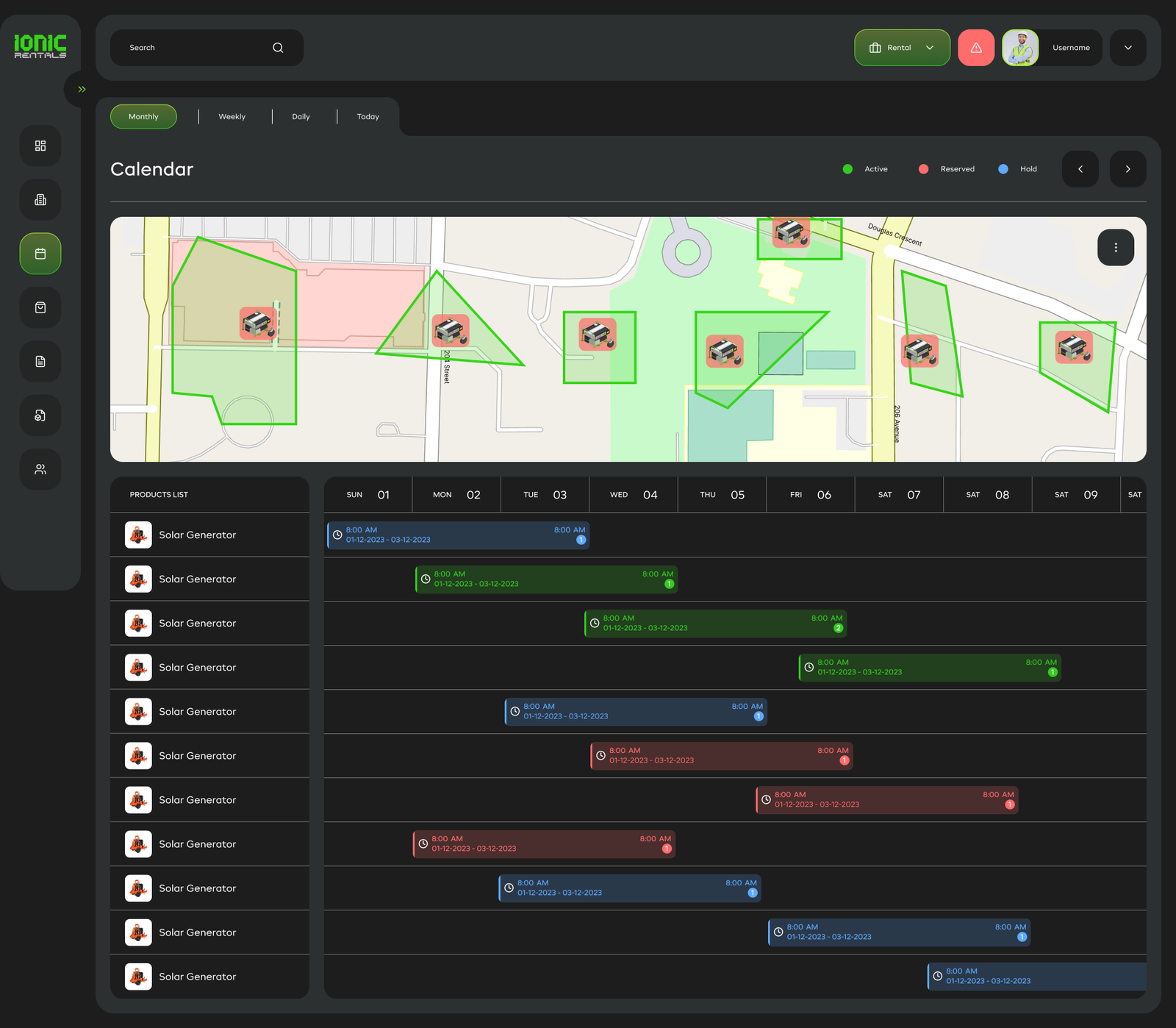Click the generator marker in the triangle zone
1176x1028 pixels.
click(x=451, y=331)
